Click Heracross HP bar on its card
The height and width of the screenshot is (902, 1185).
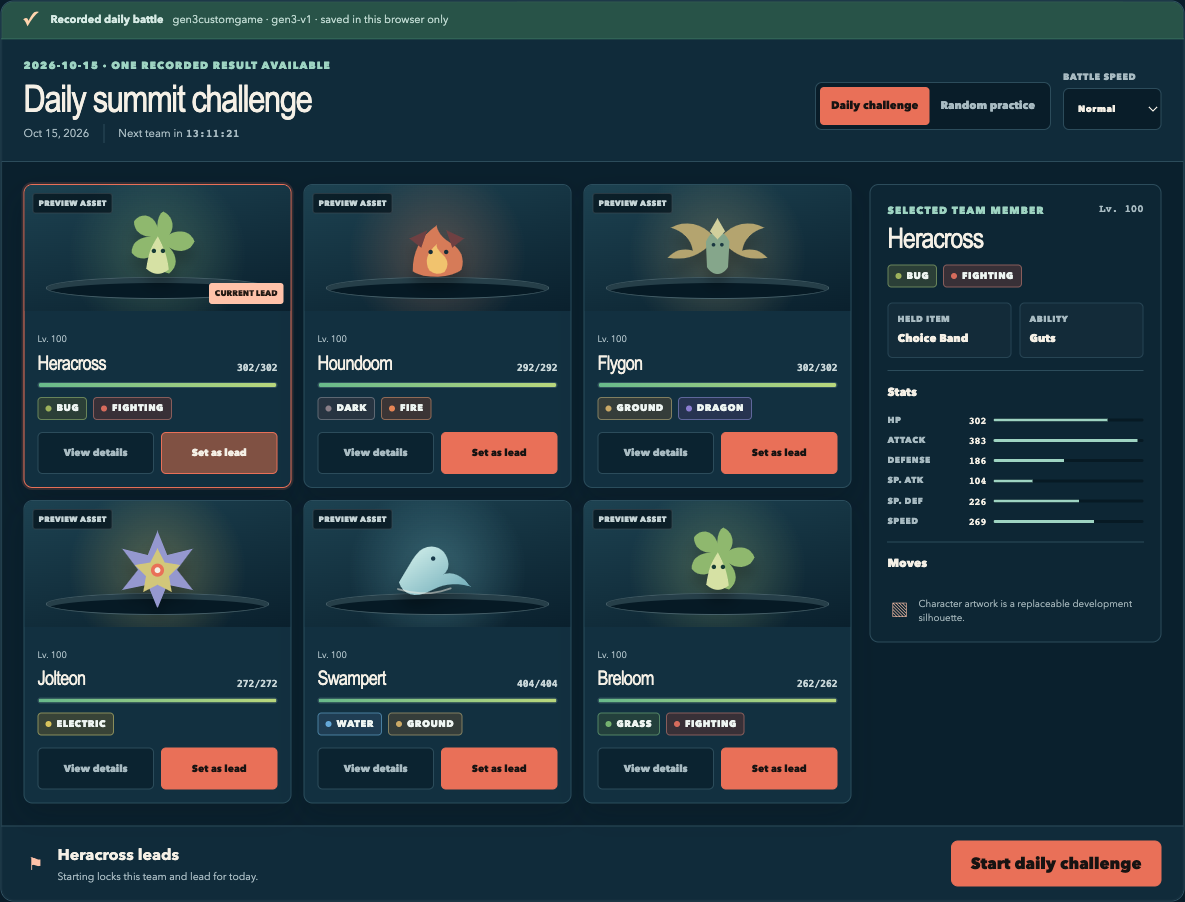pyautogui.click(x=157, y=385)
